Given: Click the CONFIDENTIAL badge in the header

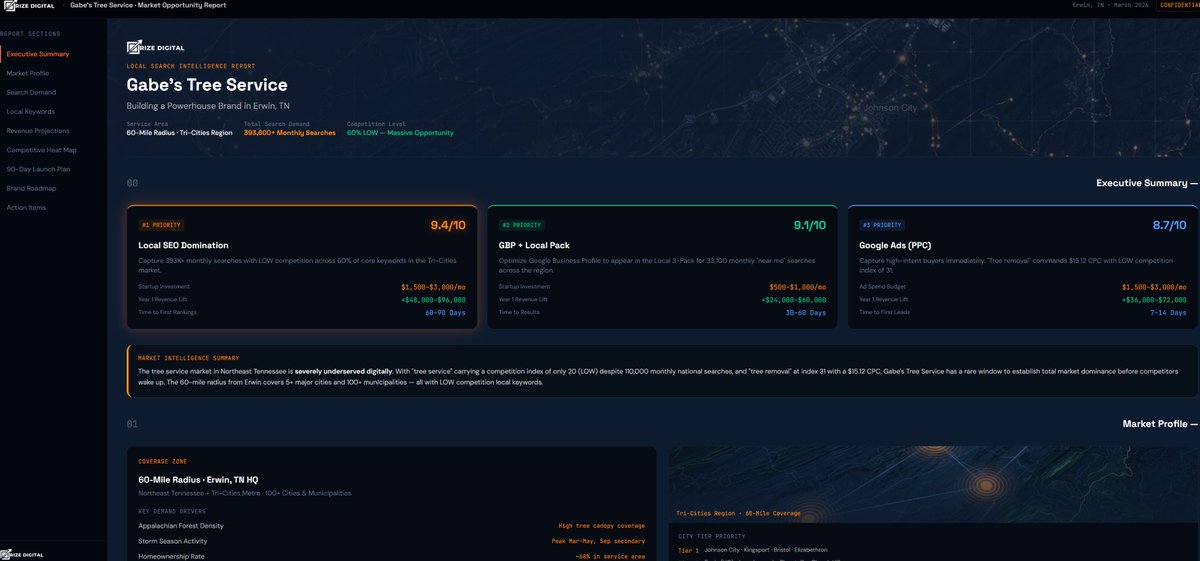Looking at the screenshot, I should point(1180,5).
